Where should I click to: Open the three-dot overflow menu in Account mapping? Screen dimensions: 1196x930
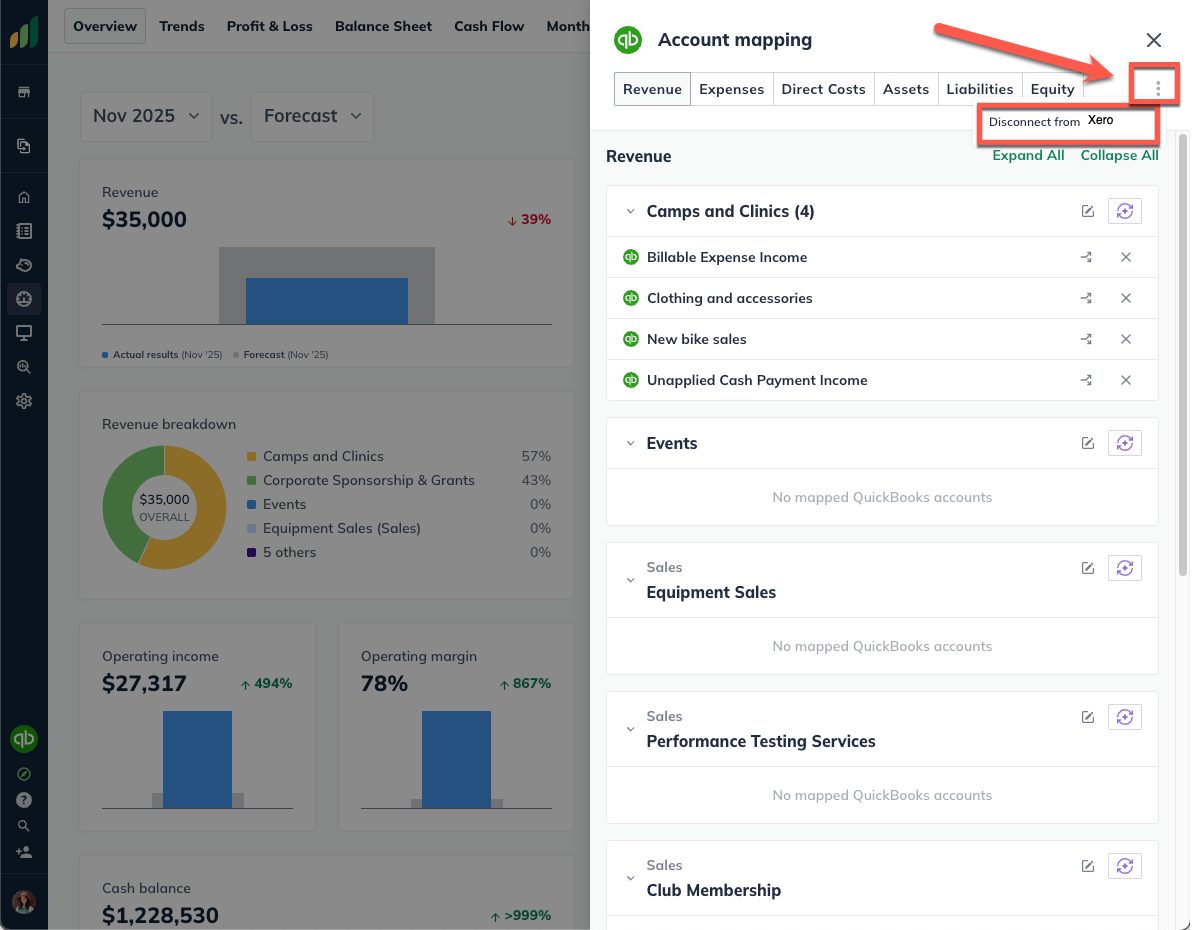1155,85
